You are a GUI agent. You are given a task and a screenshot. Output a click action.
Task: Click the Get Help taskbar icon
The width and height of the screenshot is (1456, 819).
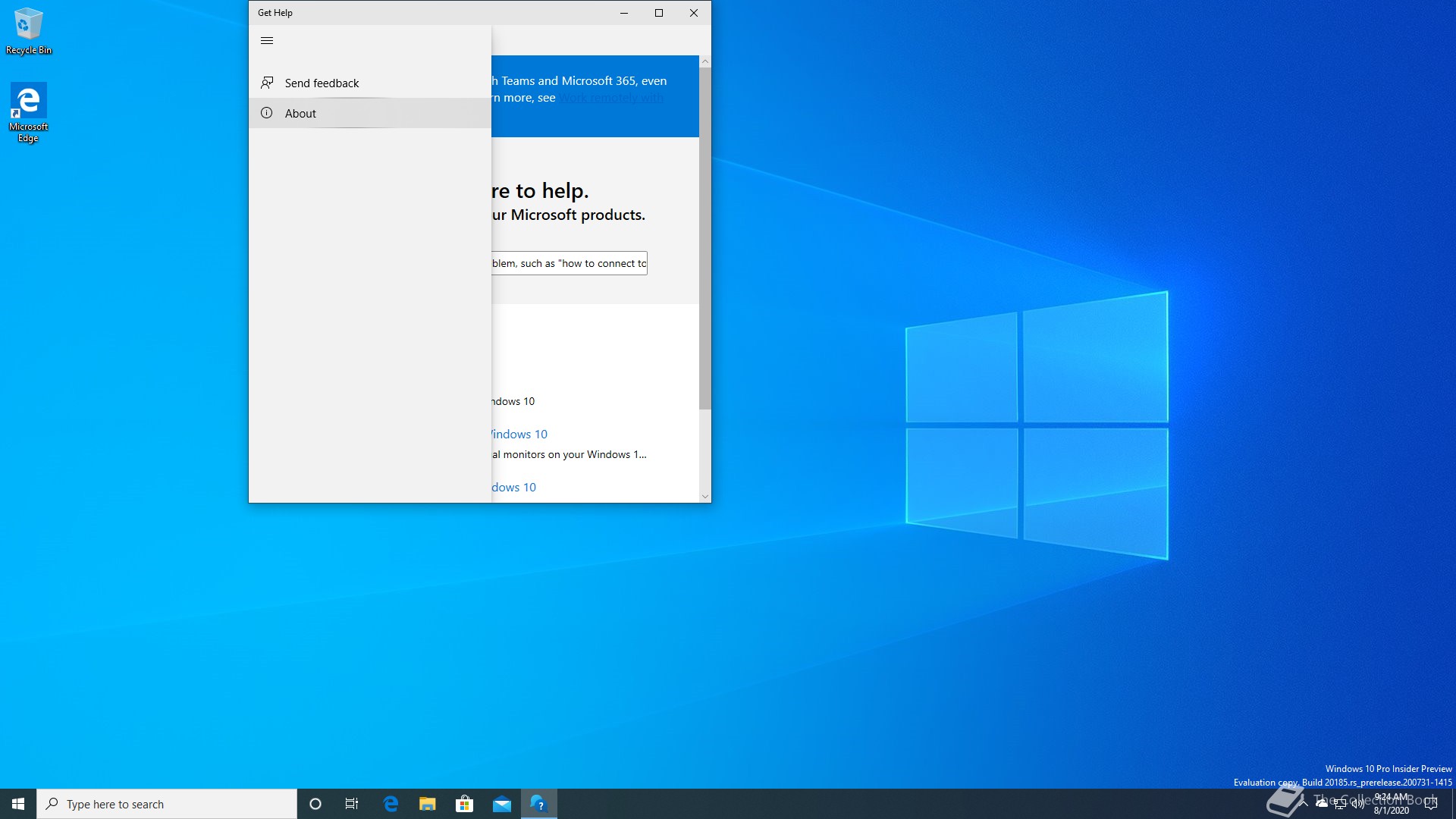(x=539, y=804)
